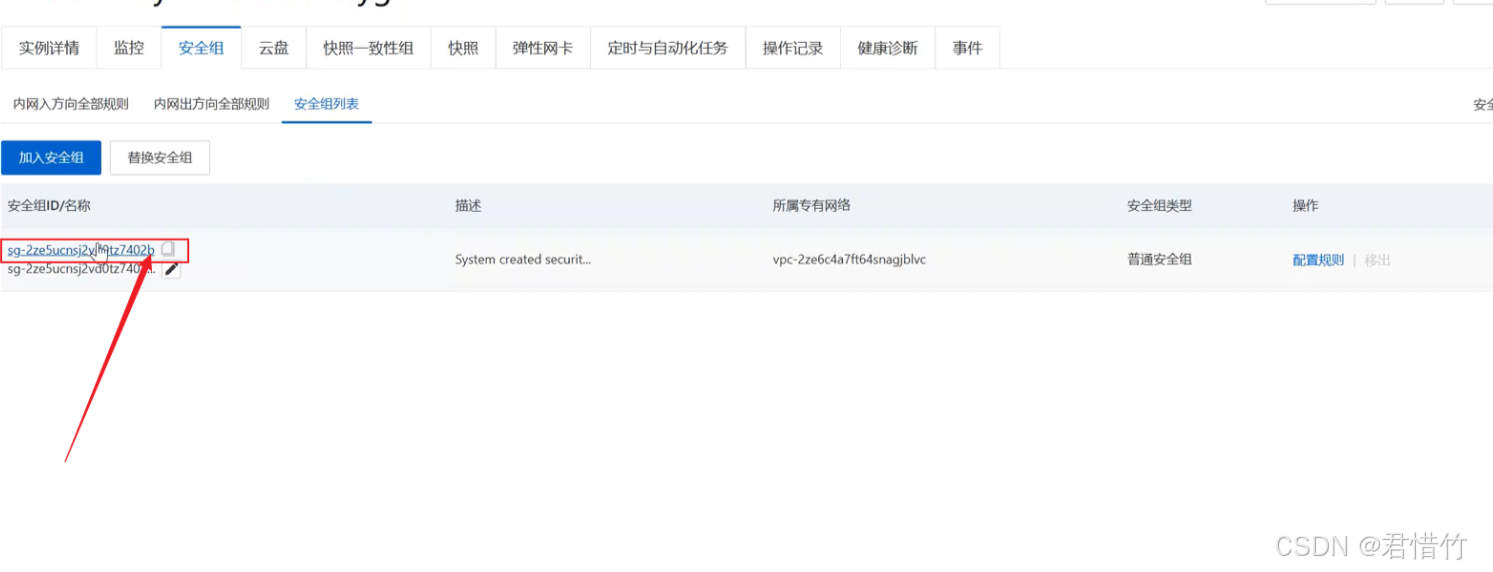The image size is (1493, 572).
Task: Open the 云盘 tab
Action: 273,48
